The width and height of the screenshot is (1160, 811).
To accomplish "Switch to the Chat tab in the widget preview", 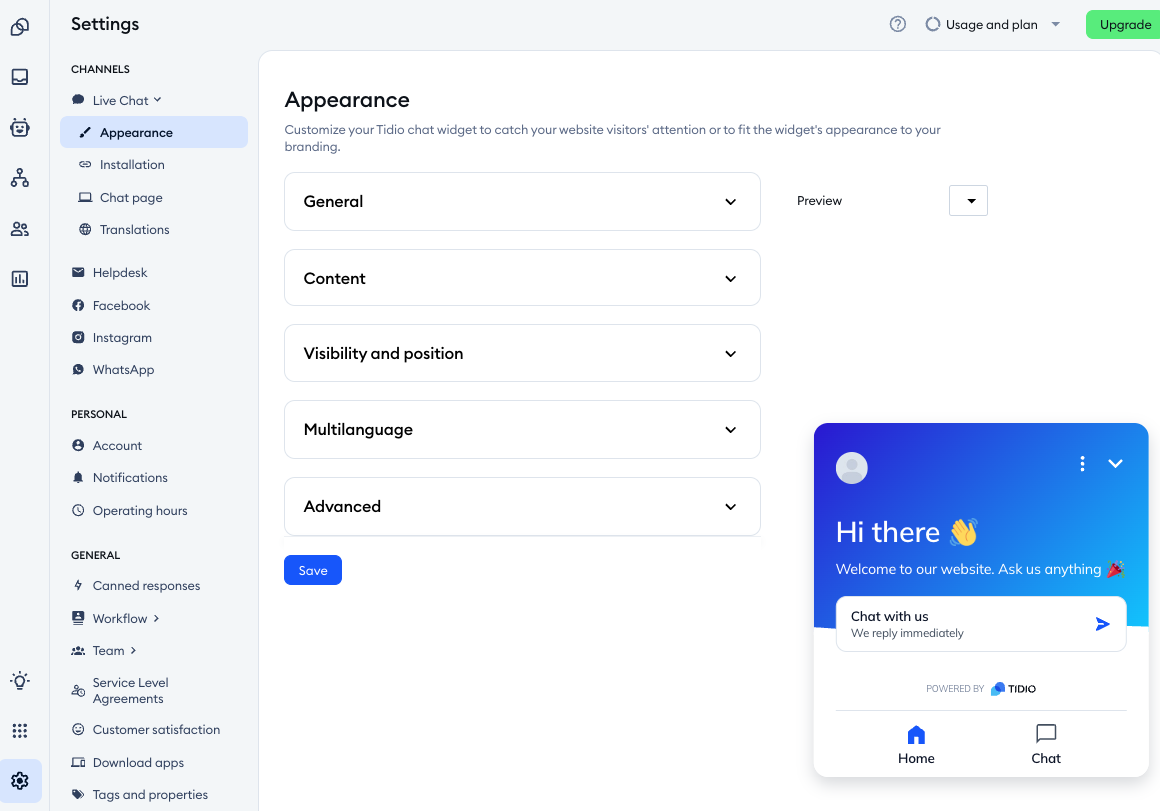I will (1045, 744).
